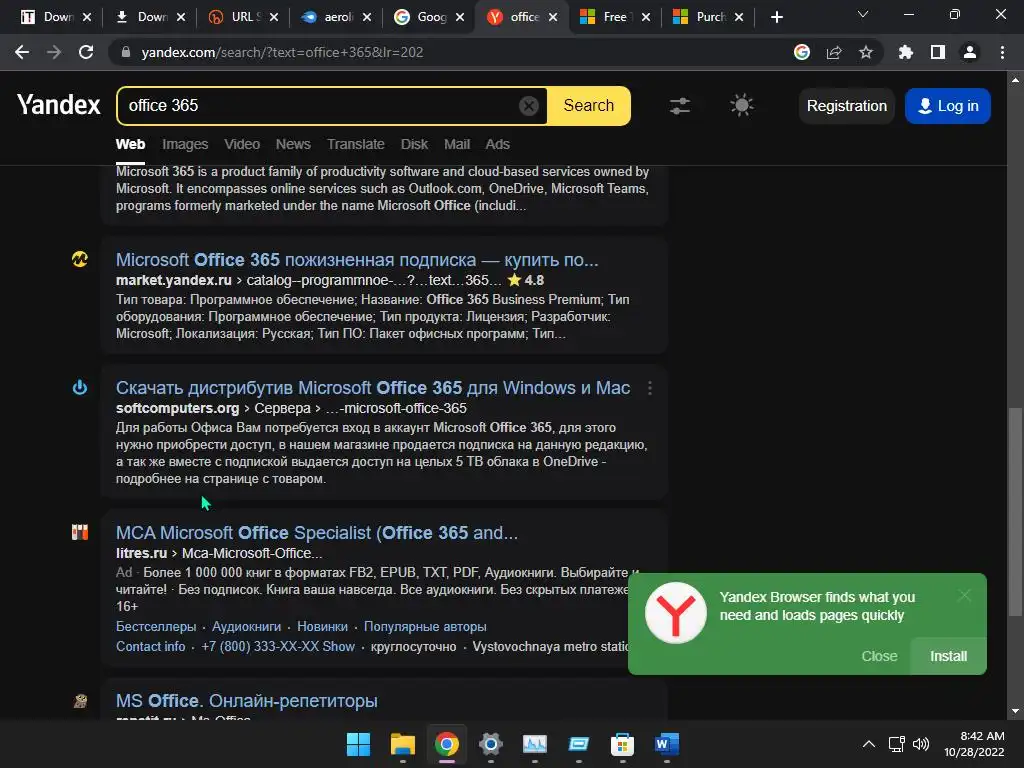Open MCA Microsoft Office Specialist result
The height and width of the screenshot is (768, 1024).
click(317, 533)
